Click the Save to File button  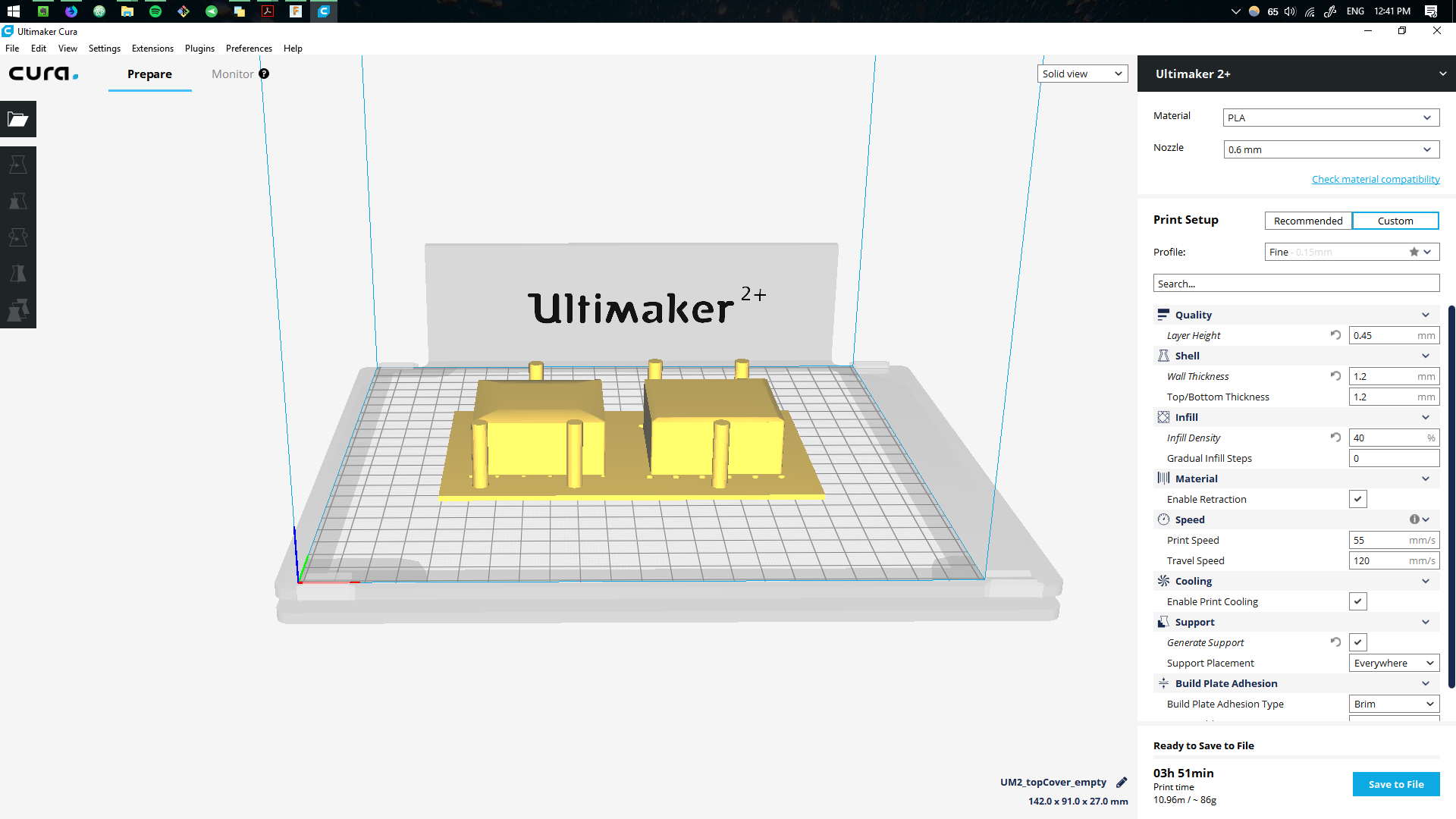pos(1396,784)
